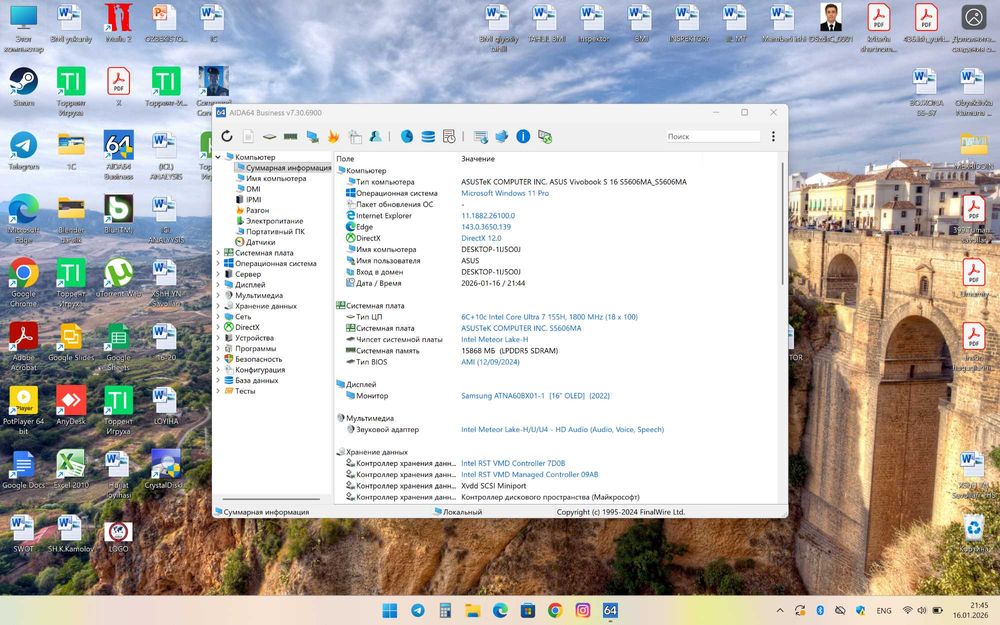
Task: Click the document-with-clock toolbar icon
Action: [449, 136]
